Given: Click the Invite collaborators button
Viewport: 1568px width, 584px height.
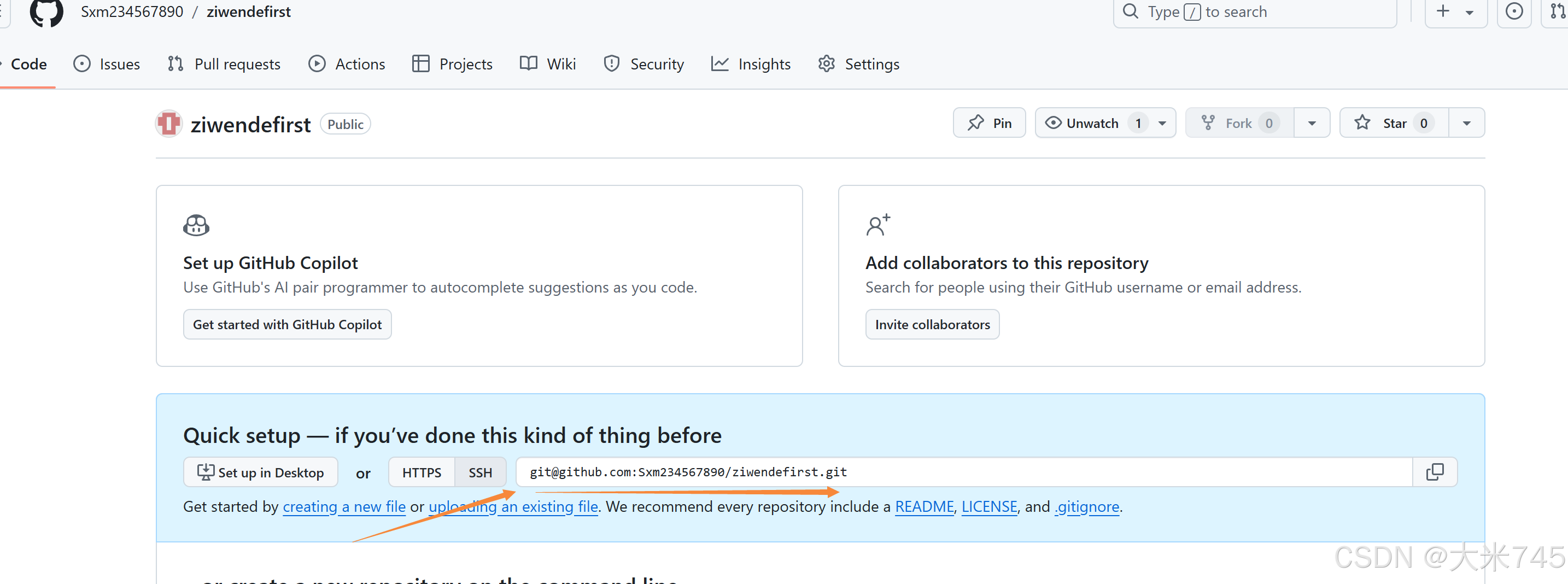Looking at the screenshot, I should (932, 324).
